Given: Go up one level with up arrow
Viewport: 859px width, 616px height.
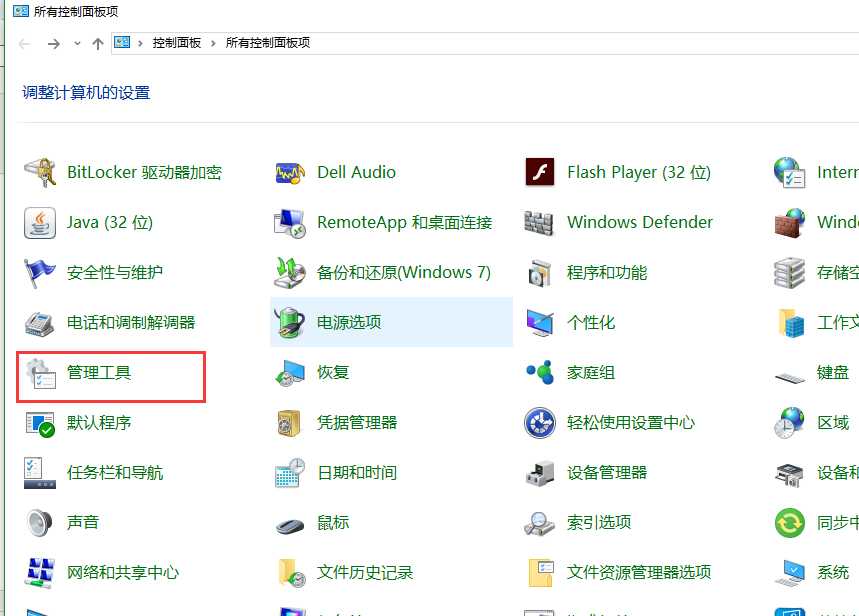Looking at the screenshot, I should pos(98,43).
